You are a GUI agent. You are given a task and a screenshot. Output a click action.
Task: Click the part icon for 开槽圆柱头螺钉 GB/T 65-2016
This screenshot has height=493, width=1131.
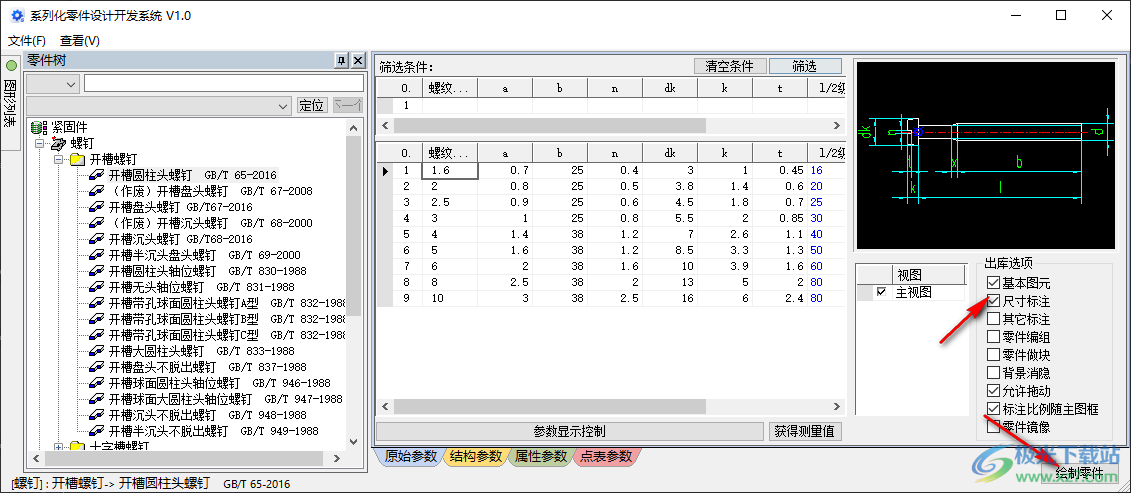[97, 175]
